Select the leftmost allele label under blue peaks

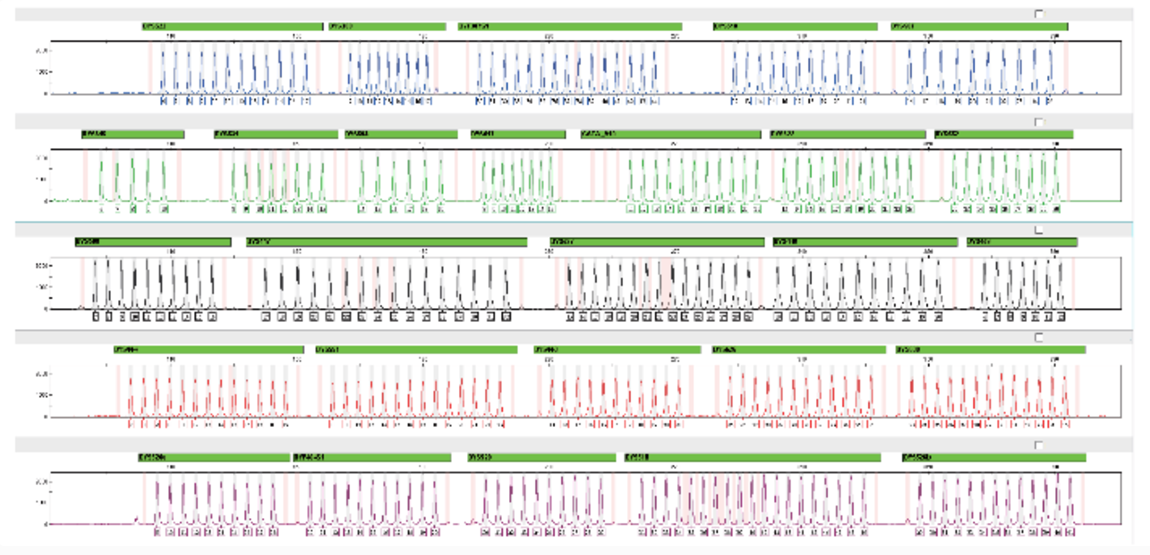[164, 101]
